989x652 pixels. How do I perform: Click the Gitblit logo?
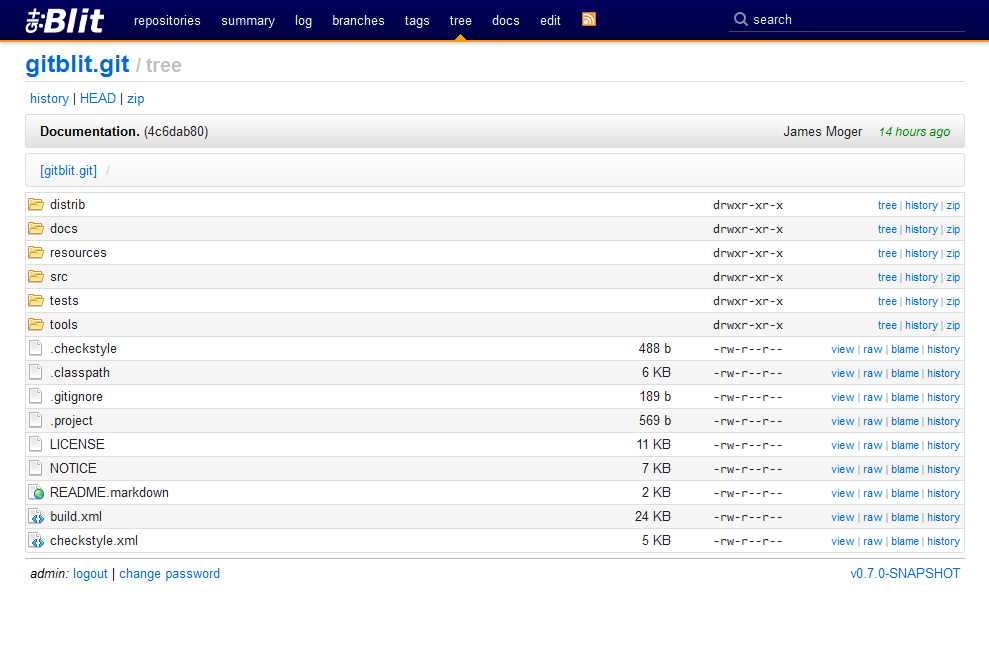pyautogui.click(x=65, y=20)
